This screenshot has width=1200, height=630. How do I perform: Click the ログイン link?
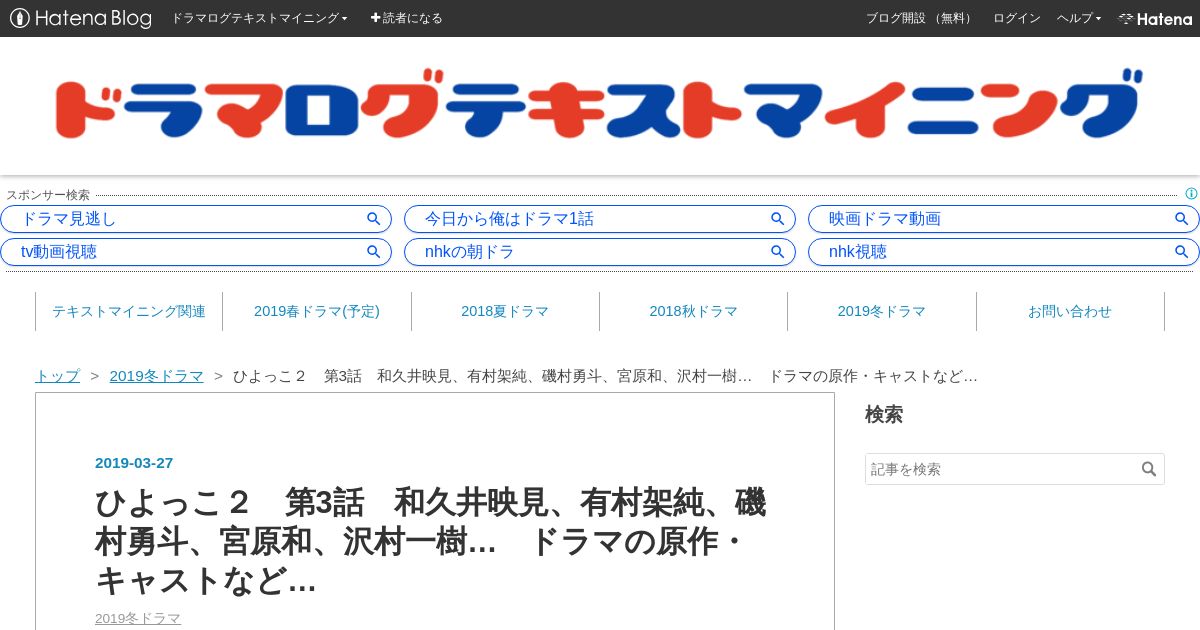pyautogui.click(x=1016, y=18)
